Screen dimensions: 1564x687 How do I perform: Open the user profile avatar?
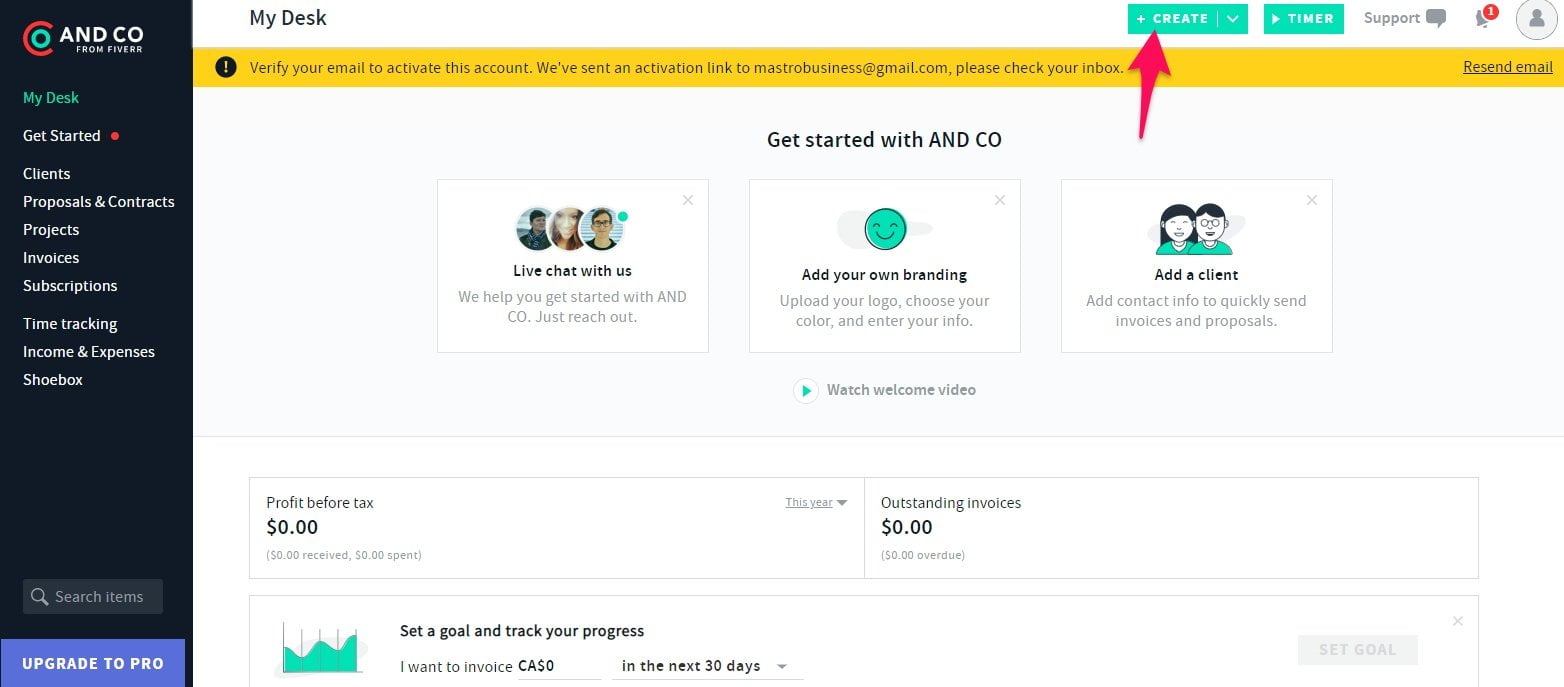(1536, 19)
